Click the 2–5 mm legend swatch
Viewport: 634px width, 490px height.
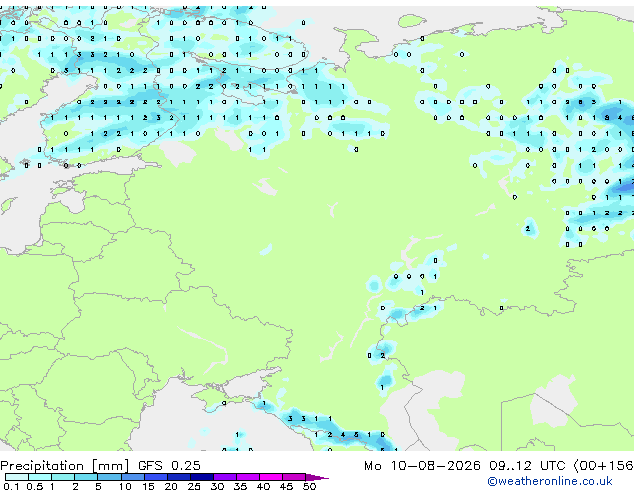coord(86,477)
